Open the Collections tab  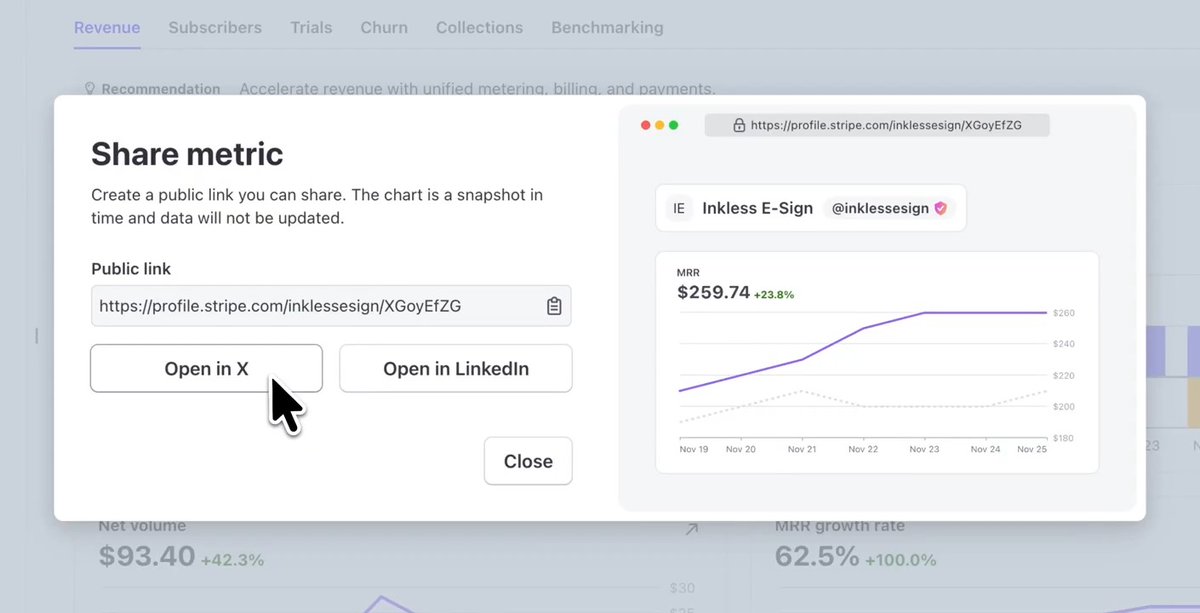(480, 28)
